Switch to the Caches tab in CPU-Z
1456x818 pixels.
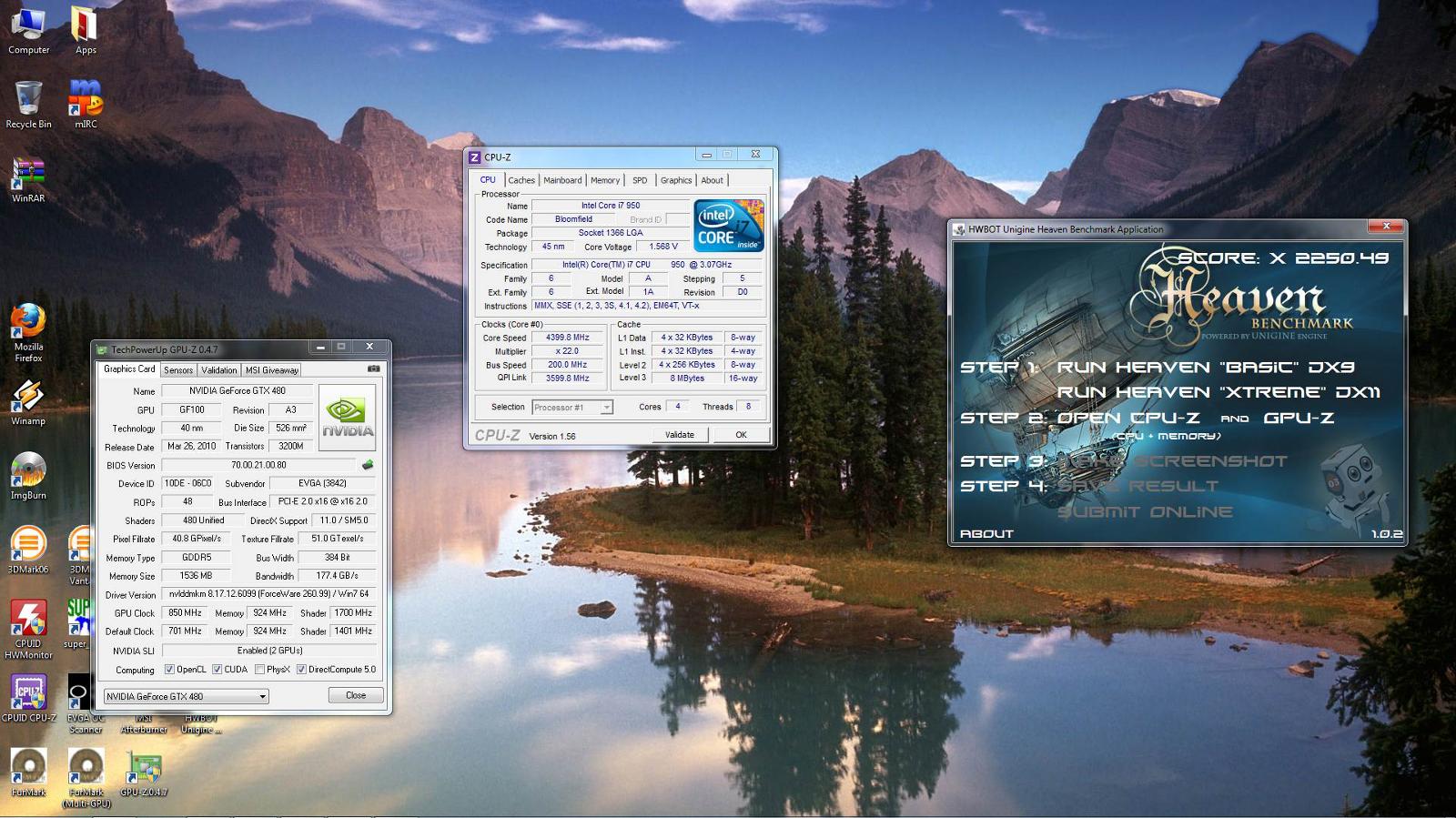click(x=521, y=180)
